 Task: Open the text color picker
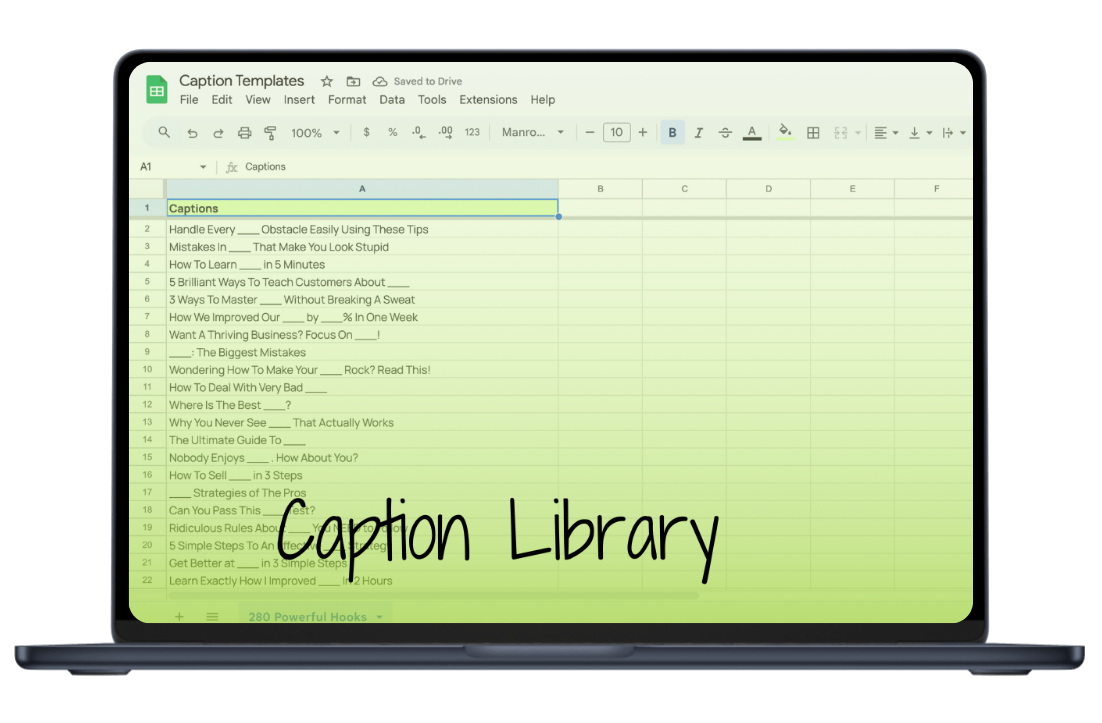coord(752,133)
